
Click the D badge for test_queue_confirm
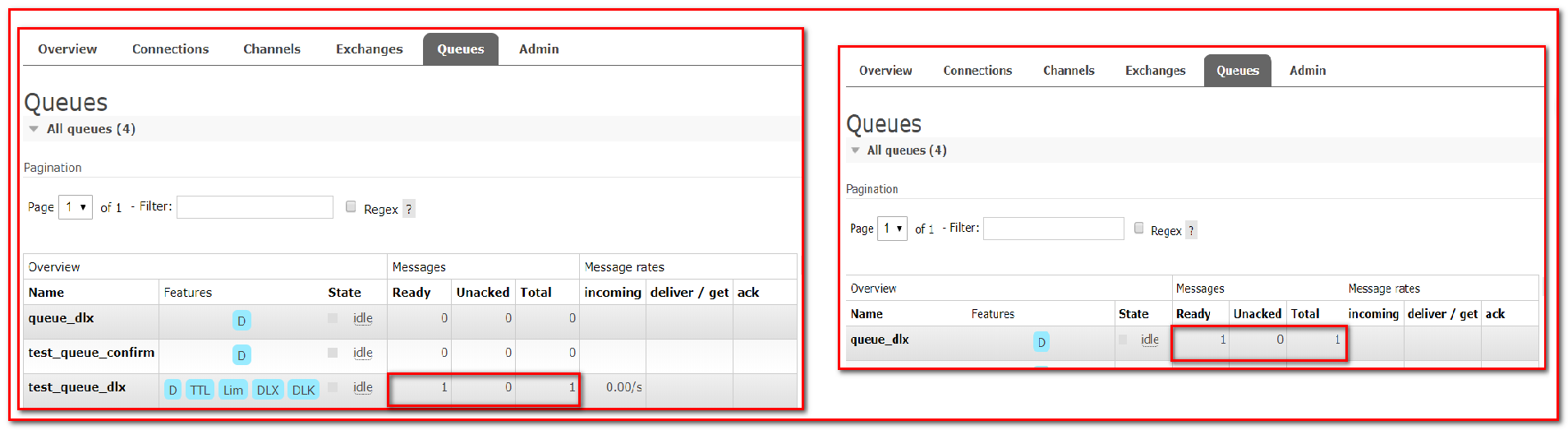pos(241,355)
